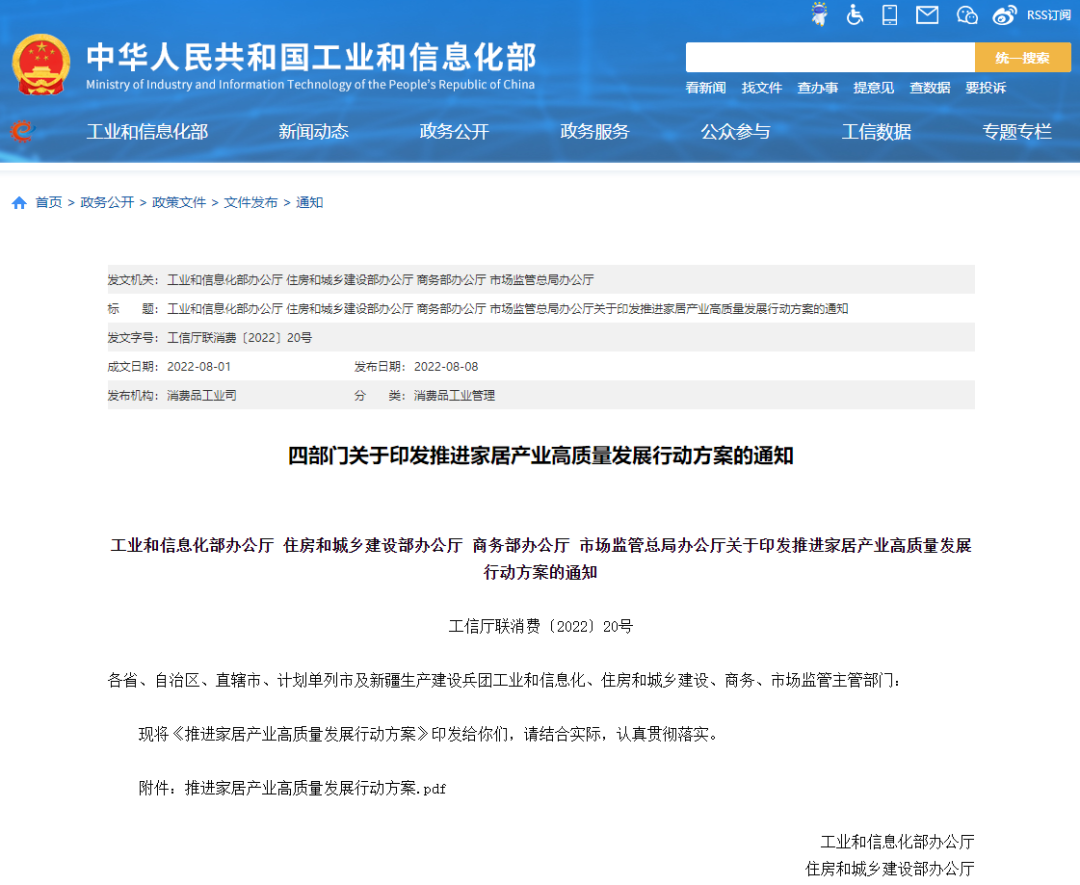The width and height of the screenshot is (1080, 885).
Task: Focus the site search input field
Action: (829, 58)
